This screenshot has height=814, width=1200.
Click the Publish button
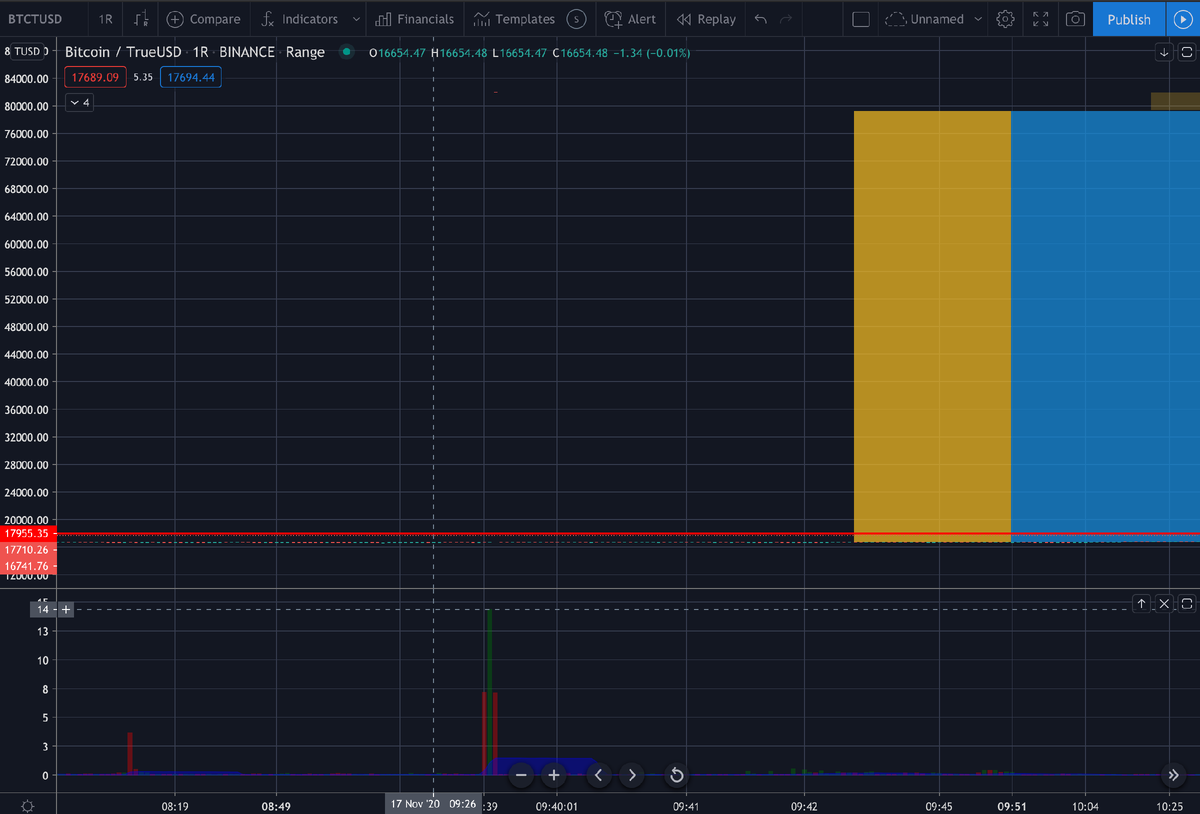coord(1128,19)
